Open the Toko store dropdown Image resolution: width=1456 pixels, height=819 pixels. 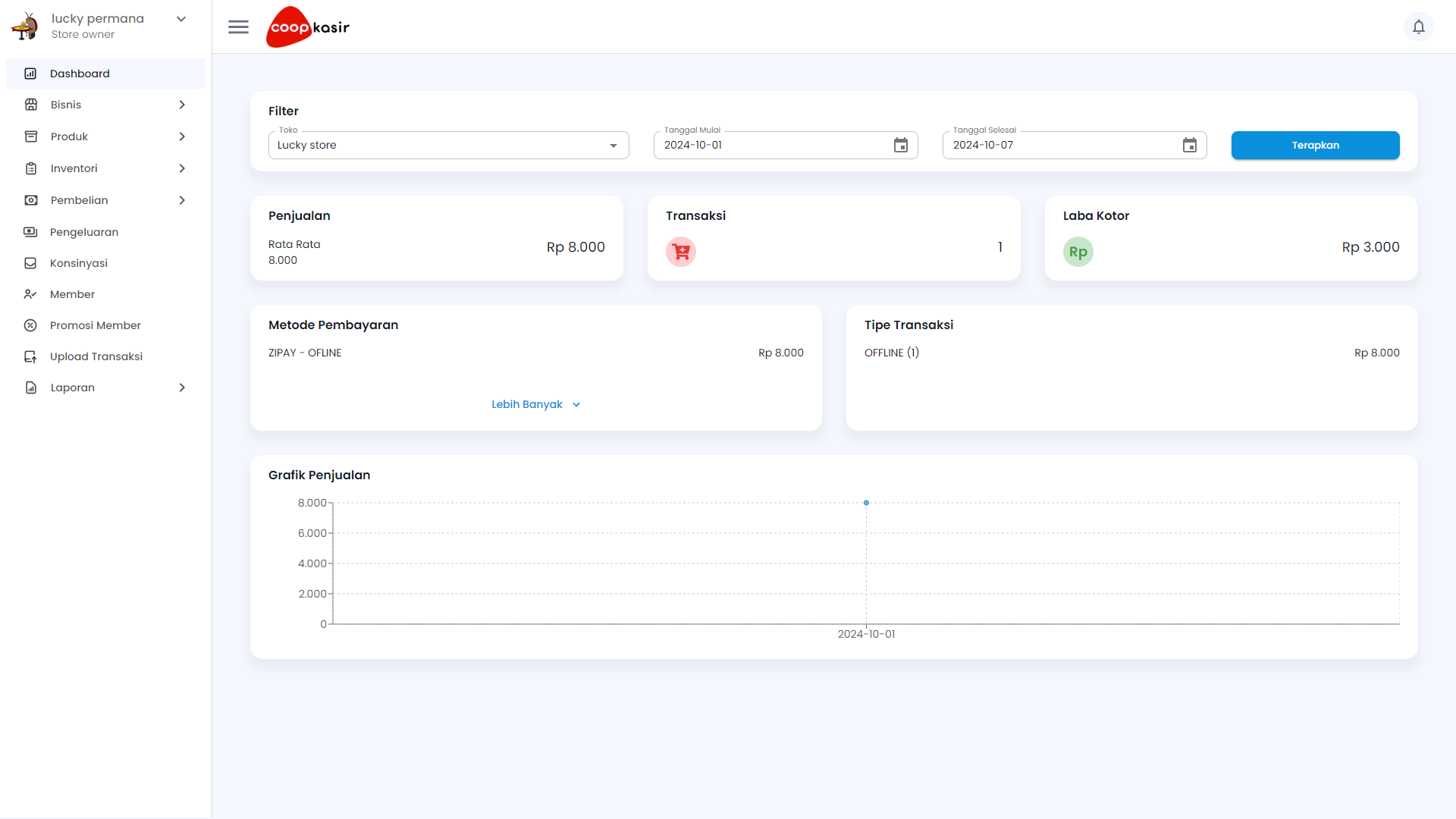point(613,145)
